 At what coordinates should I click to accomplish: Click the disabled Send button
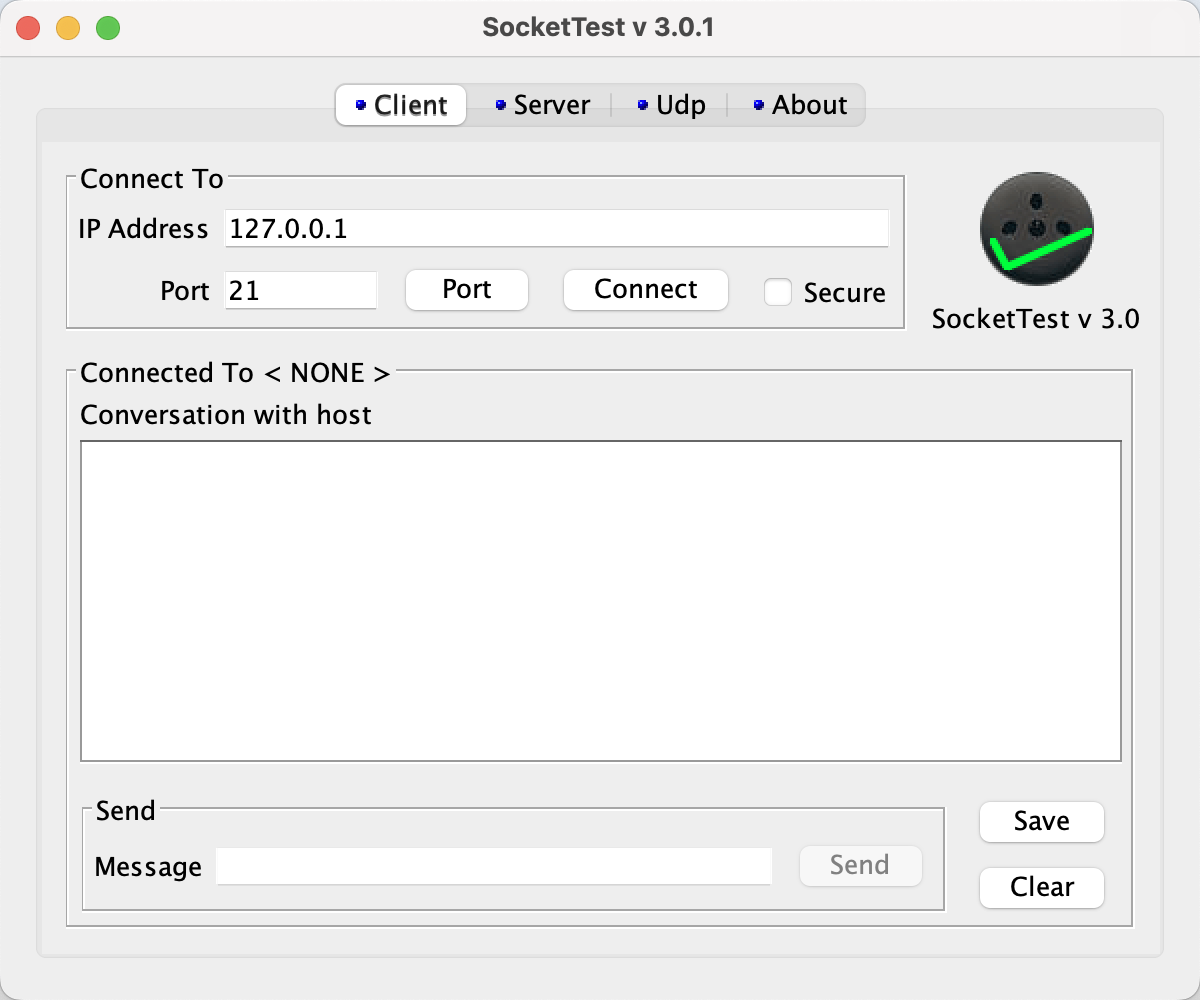[860, 865]
